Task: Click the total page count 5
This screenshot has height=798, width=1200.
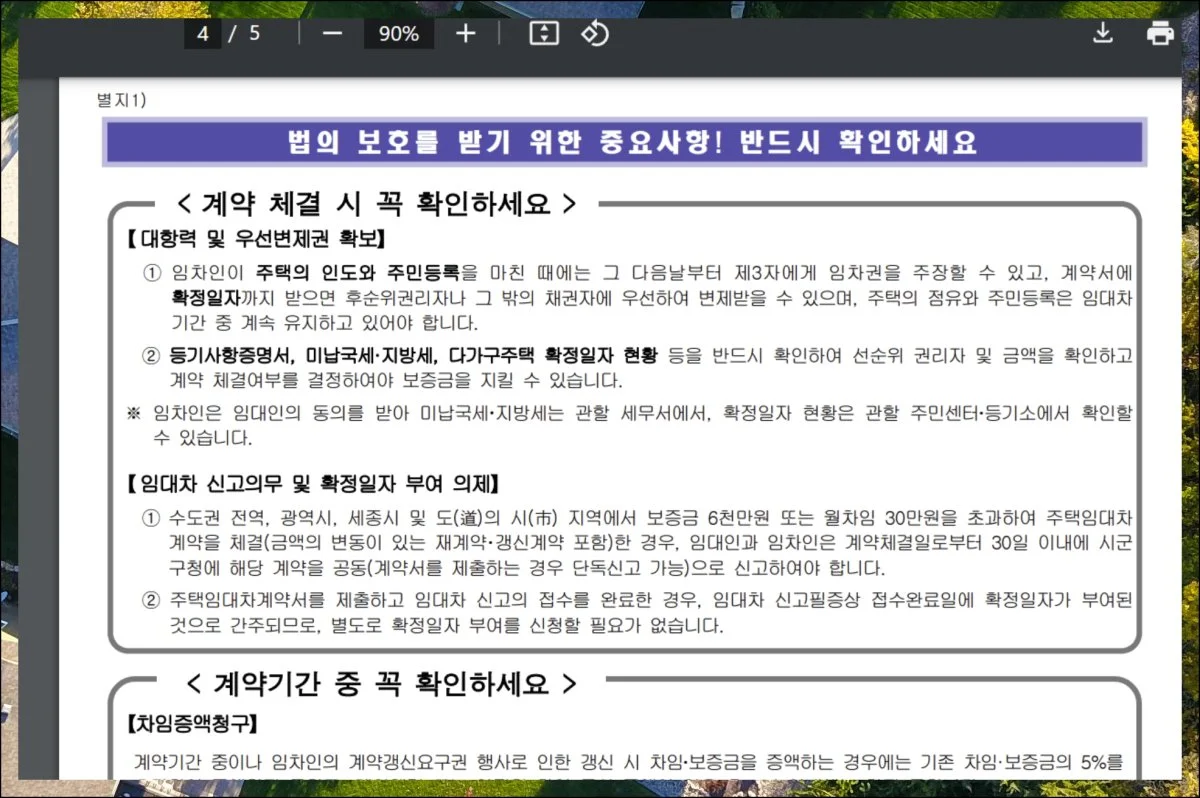Action: click(x=255, y=33)
